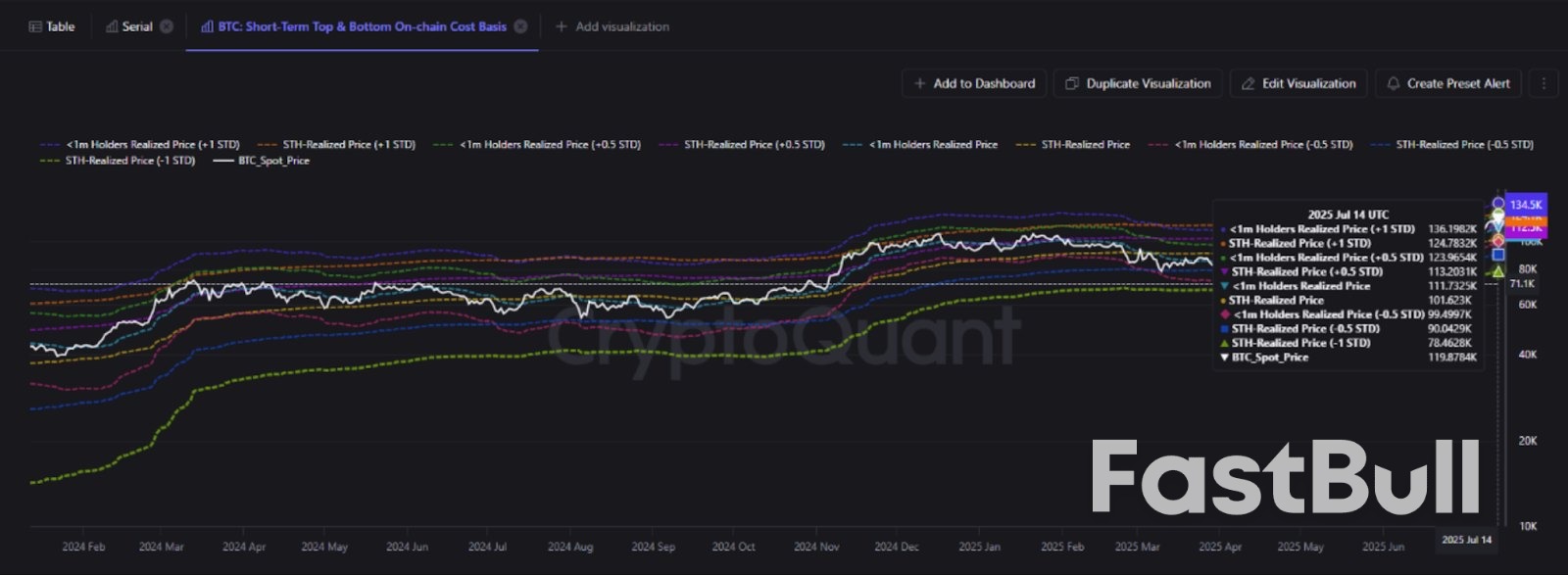
Task: Toggle plain STH-Realized Price legend entry
Action: pyautogui.click(x=1072, y=144)
